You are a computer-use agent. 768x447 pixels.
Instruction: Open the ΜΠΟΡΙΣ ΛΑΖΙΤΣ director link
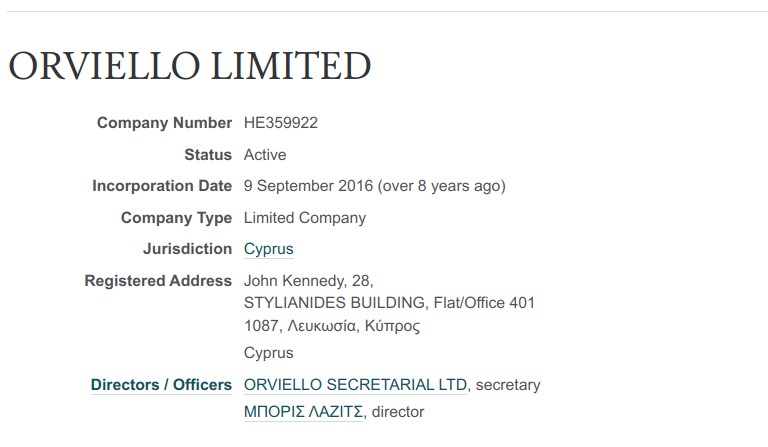tap(303, 412)
